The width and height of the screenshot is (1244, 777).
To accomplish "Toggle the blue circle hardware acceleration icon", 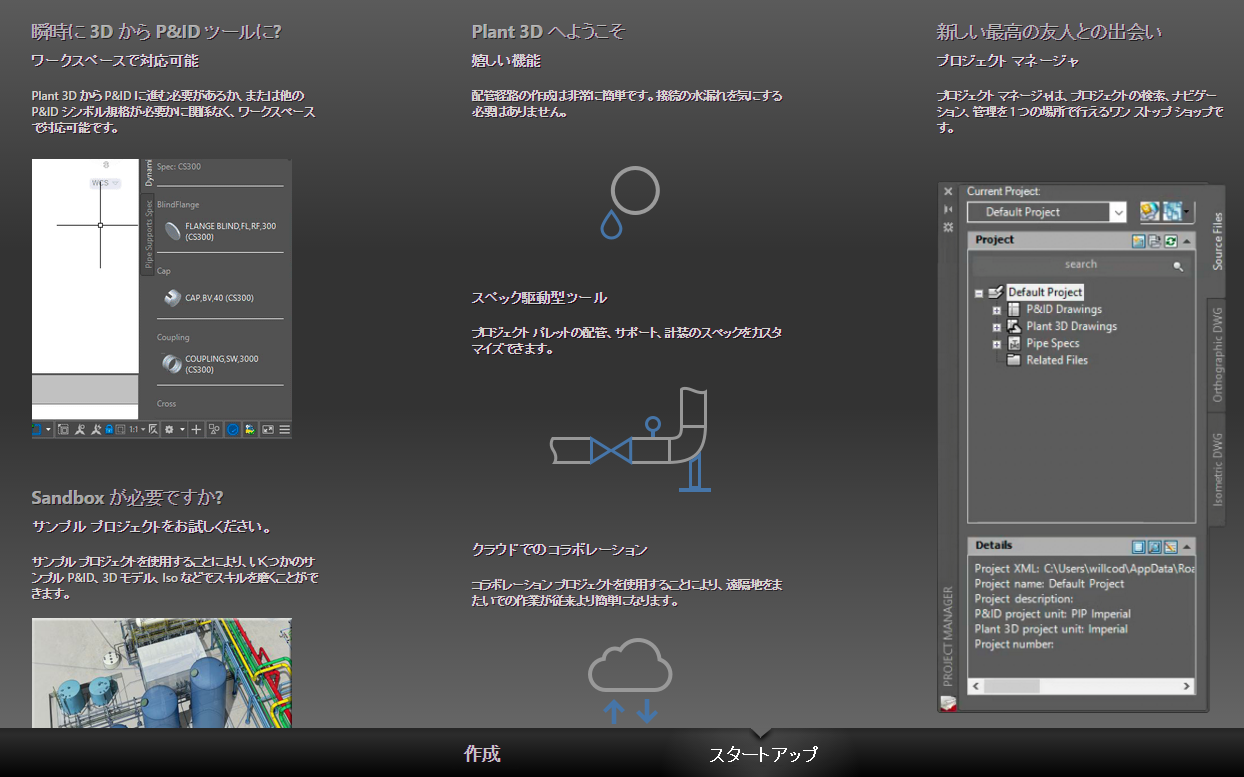I will [x=233, y=430].
